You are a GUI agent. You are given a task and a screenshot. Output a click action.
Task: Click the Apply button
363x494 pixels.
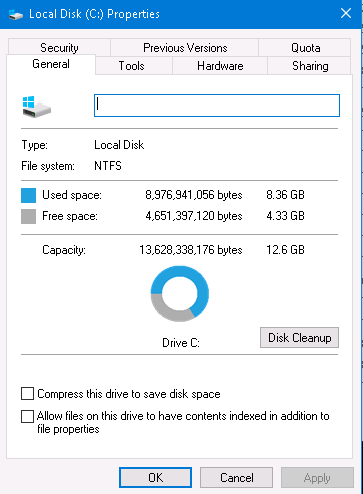(317, 478)
